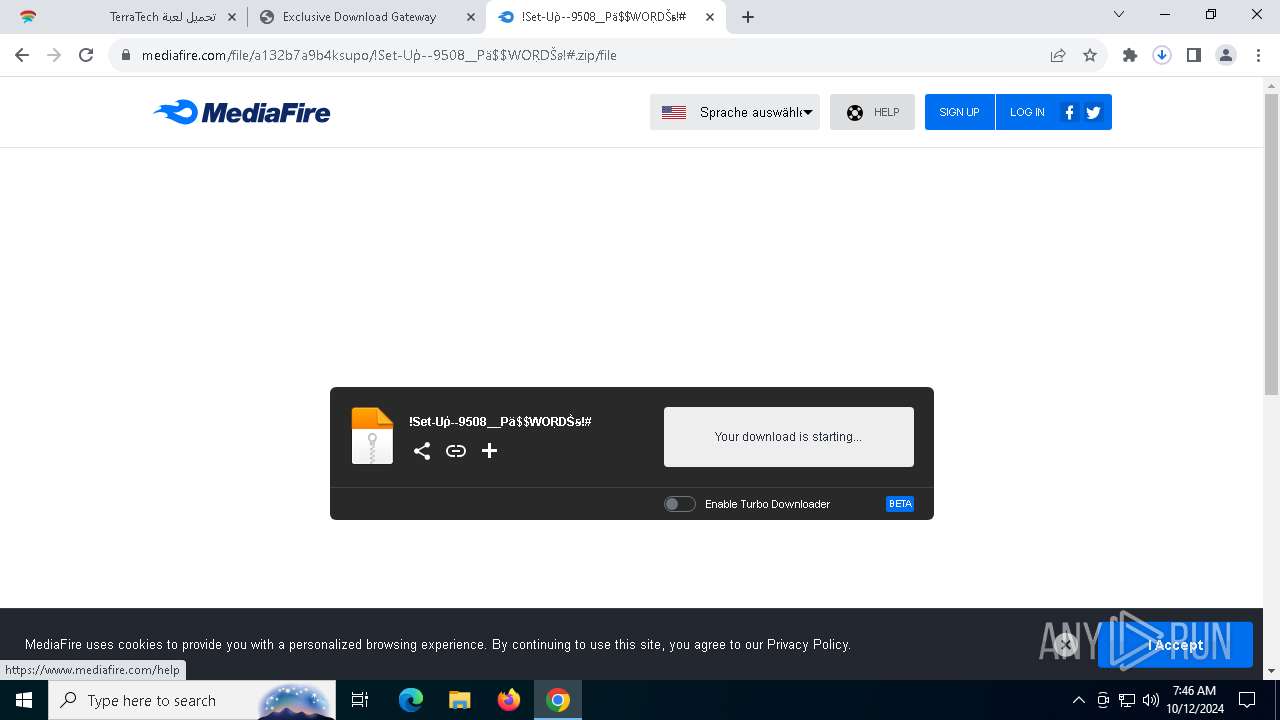The width and height of the screenshot is (1280, 720).
Task: Switch to Exclusive Download Gateway tab
Action: [x=367, y=17]
